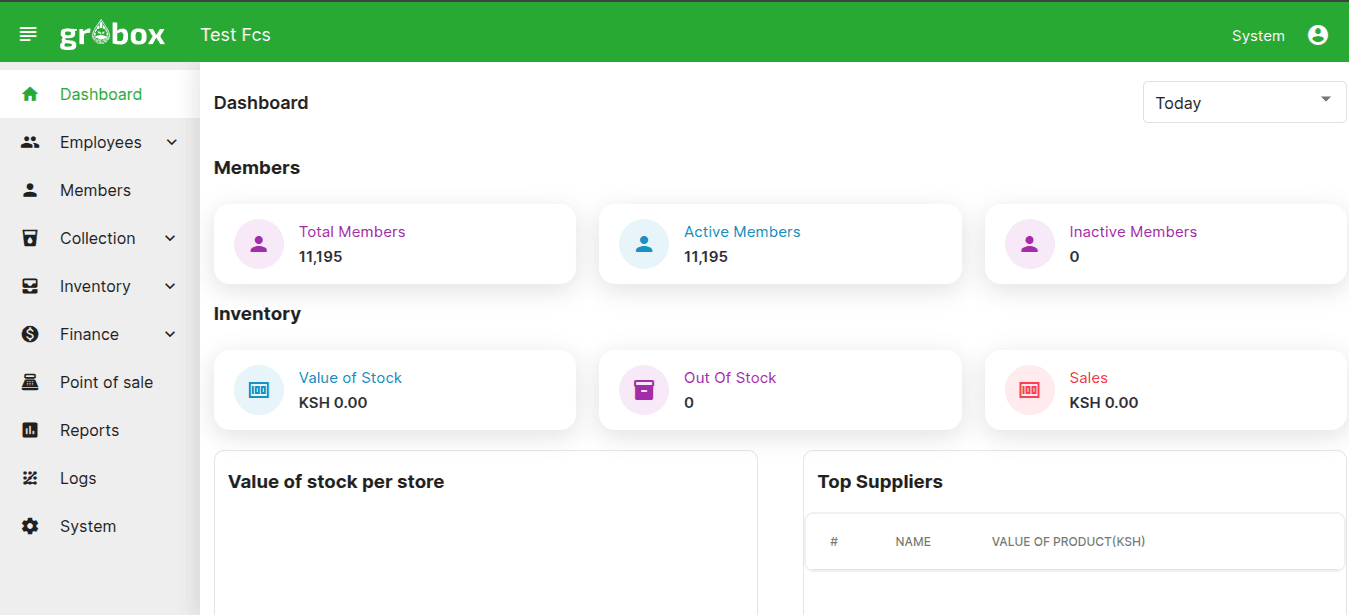Viewport: 1349px width, 615px height.
Task: Open the System menu at top right
Action: (1258, 34)
